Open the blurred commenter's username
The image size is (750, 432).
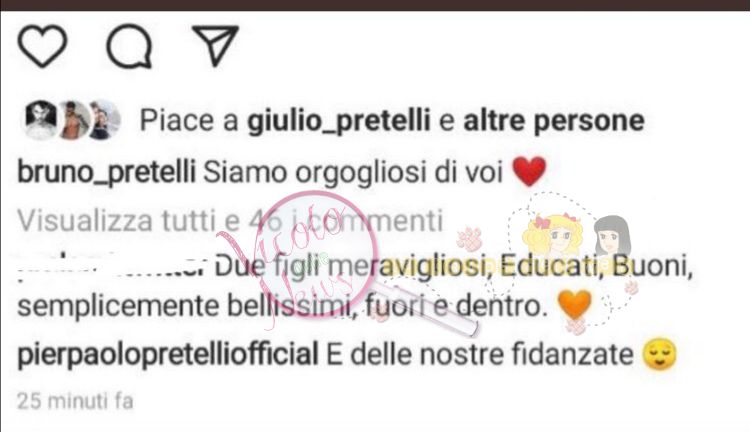tap(113, 264)
